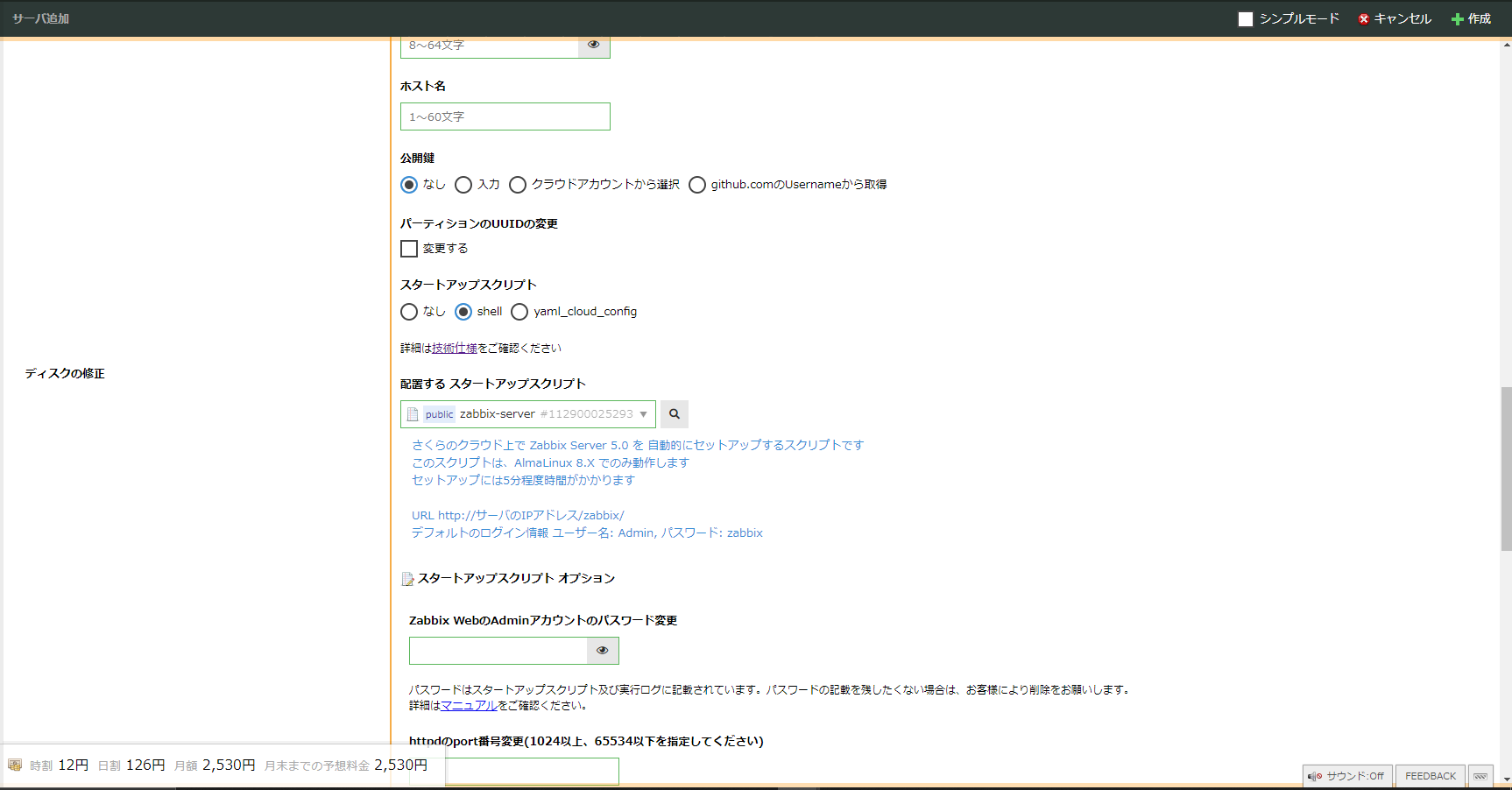Click scrollbar down arrow

1506,779
